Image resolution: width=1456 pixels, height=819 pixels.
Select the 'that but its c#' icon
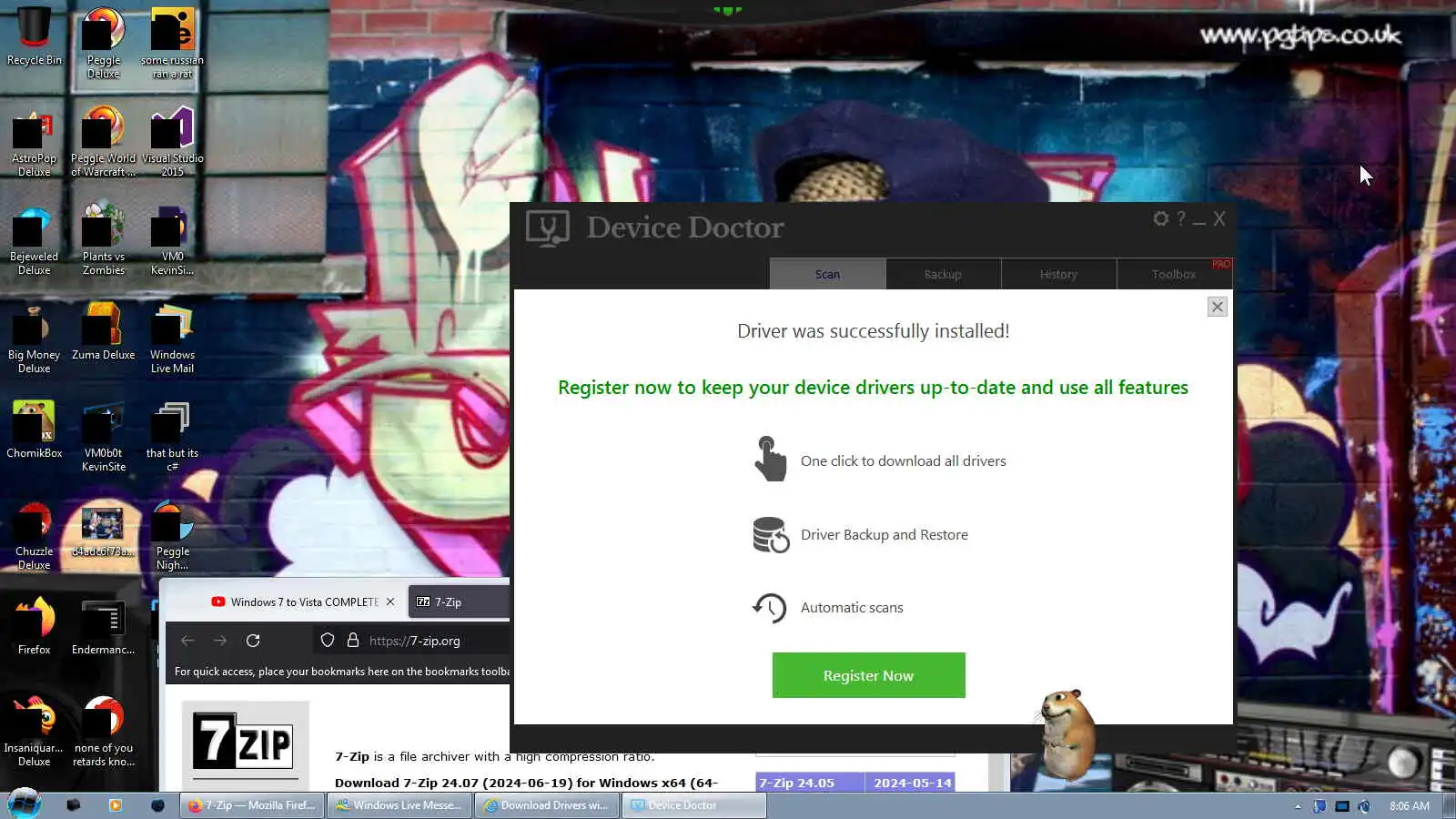point(172,436)
